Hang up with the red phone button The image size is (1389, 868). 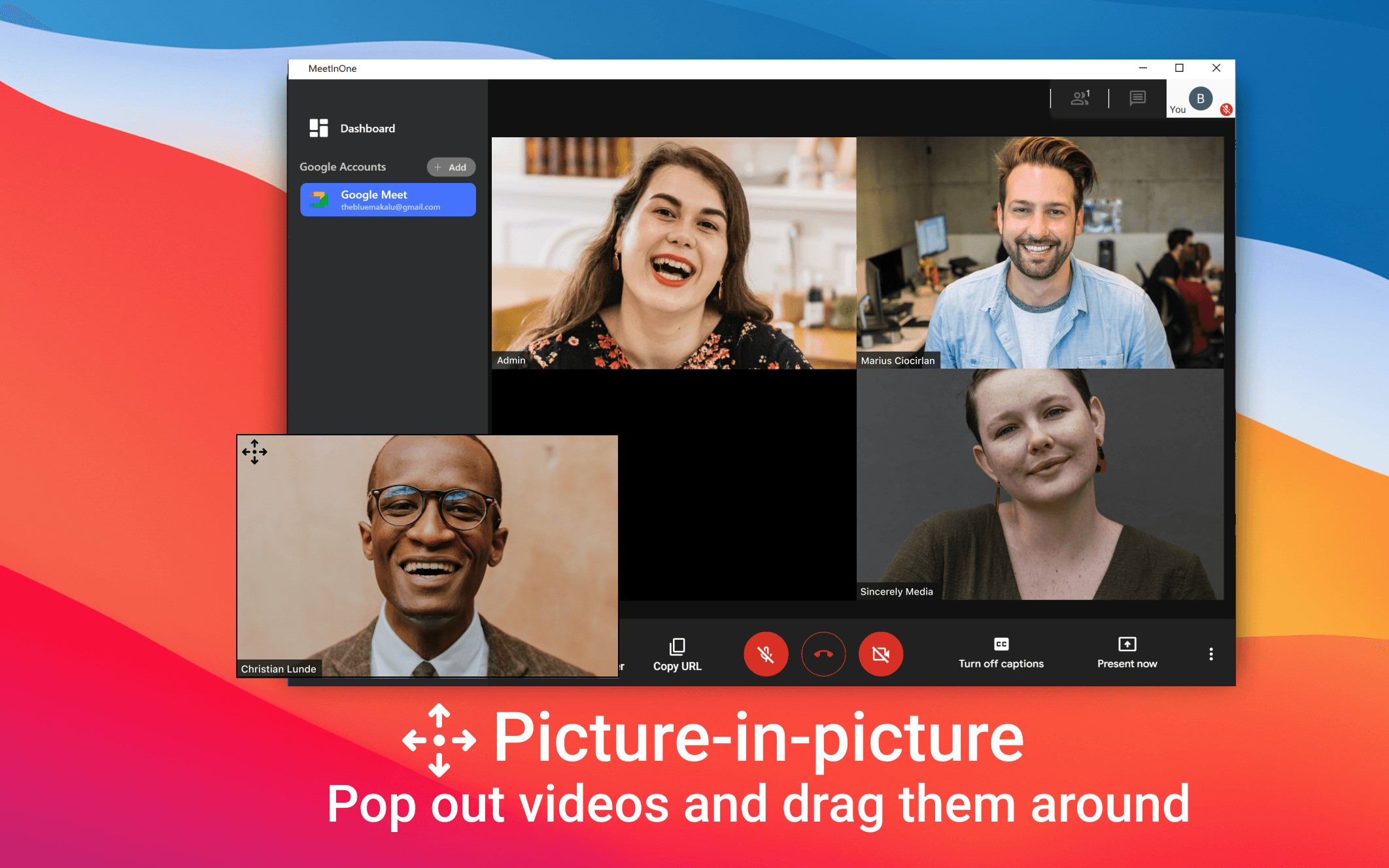tap(823, 654)
